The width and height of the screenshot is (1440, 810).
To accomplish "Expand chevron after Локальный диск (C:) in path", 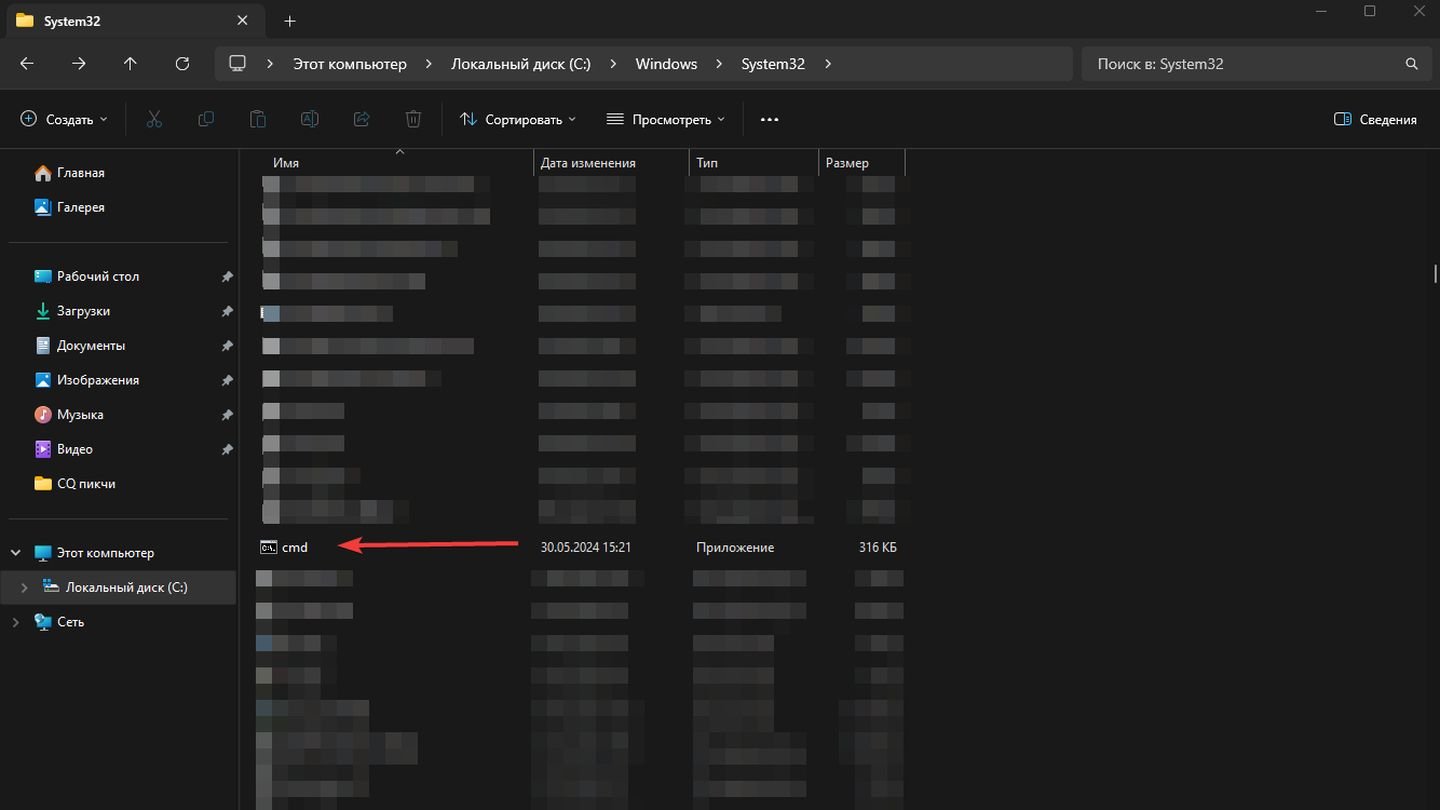I will click(613, 63).
